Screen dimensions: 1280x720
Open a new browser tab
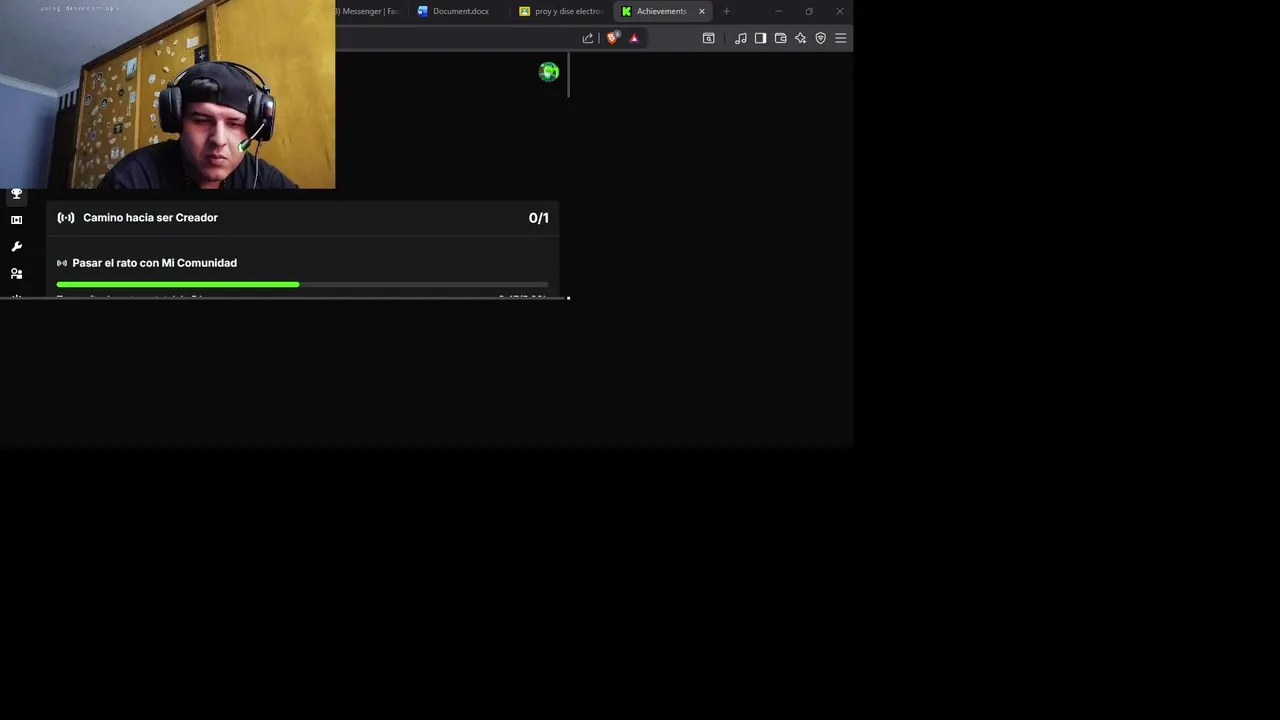pyautogui.click(x=727, y=11)
